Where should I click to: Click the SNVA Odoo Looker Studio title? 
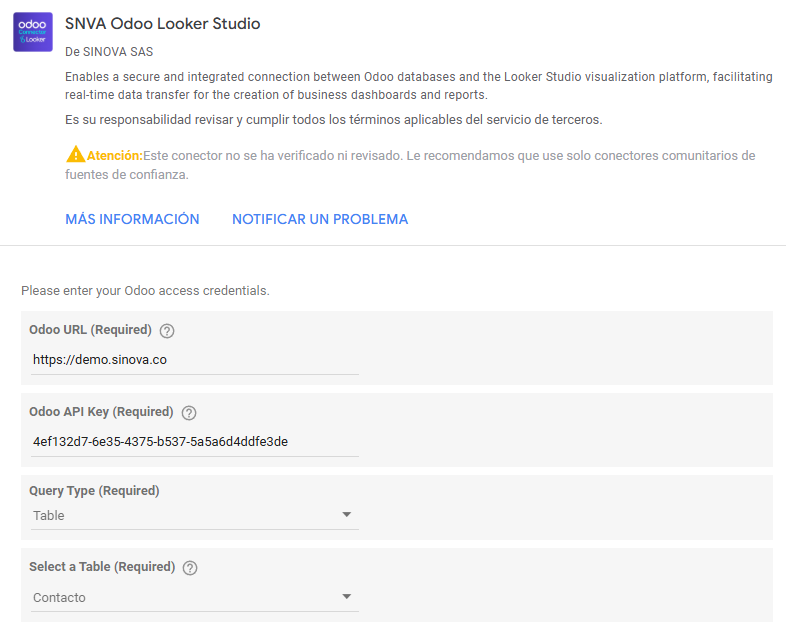click(x=162, y=24)
